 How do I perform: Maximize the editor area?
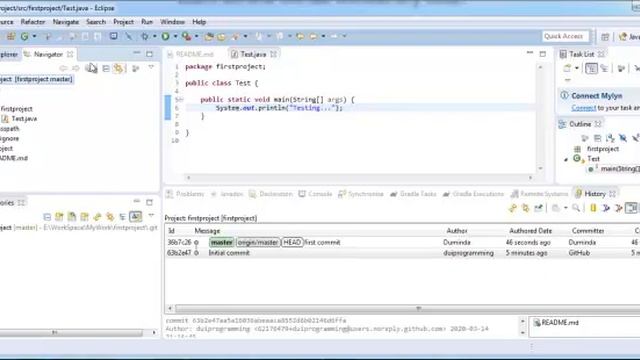click(542, 54)
